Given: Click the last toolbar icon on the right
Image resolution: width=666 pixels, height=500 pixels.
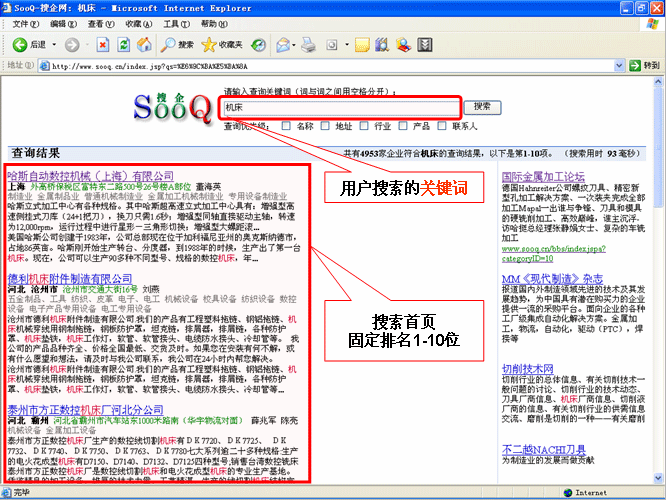Looking at the screenshot, I should pyautogui.click(x=425, y=45).
